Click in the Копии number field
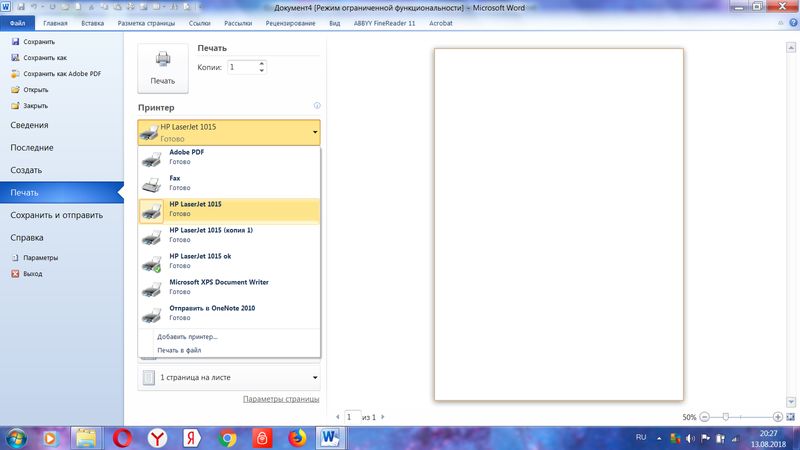 pyautogui.click(x=241, y=67)
